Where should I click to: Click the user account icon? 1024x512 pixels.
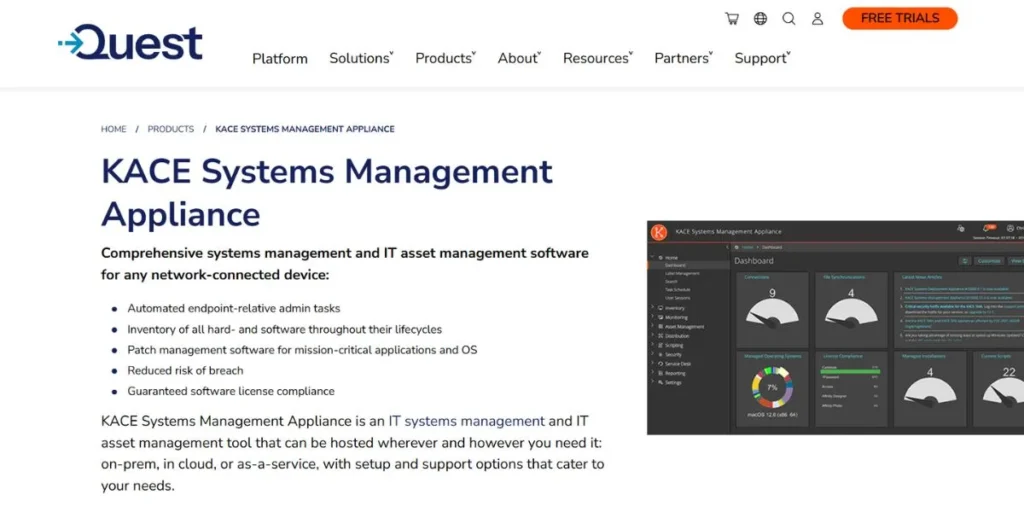pyautogui.click(x=818, y=18)
